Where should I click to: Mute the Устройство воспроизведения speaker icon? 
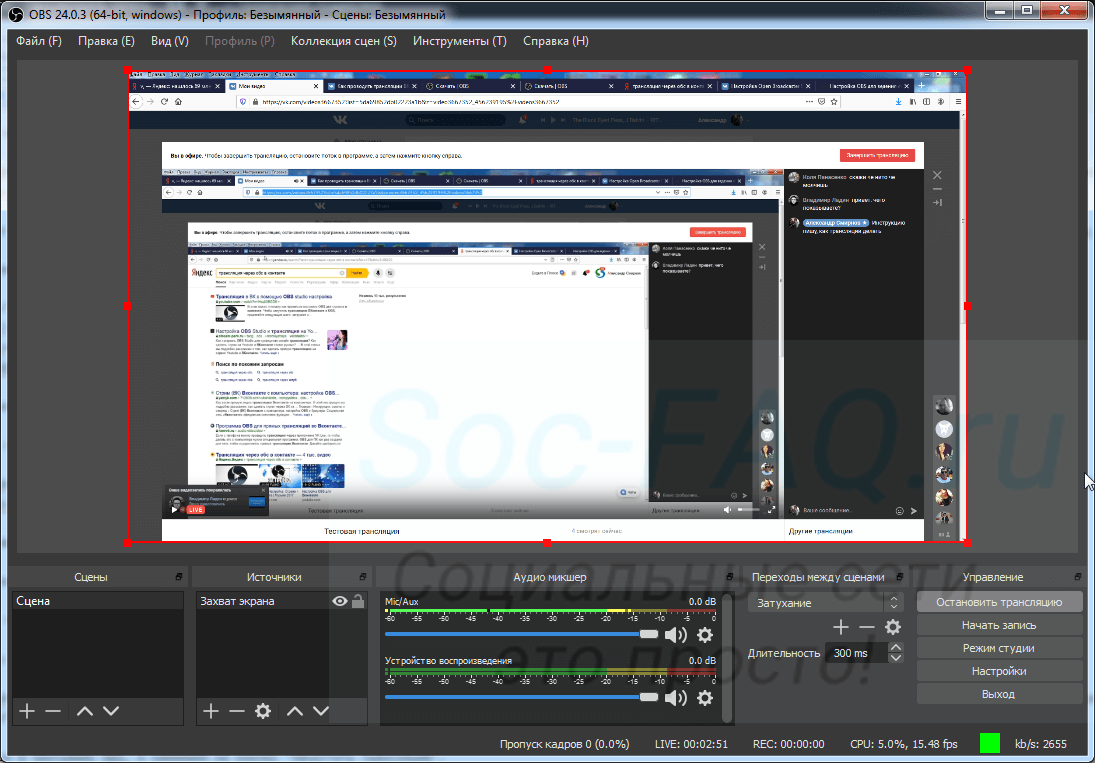pos(675,697)
